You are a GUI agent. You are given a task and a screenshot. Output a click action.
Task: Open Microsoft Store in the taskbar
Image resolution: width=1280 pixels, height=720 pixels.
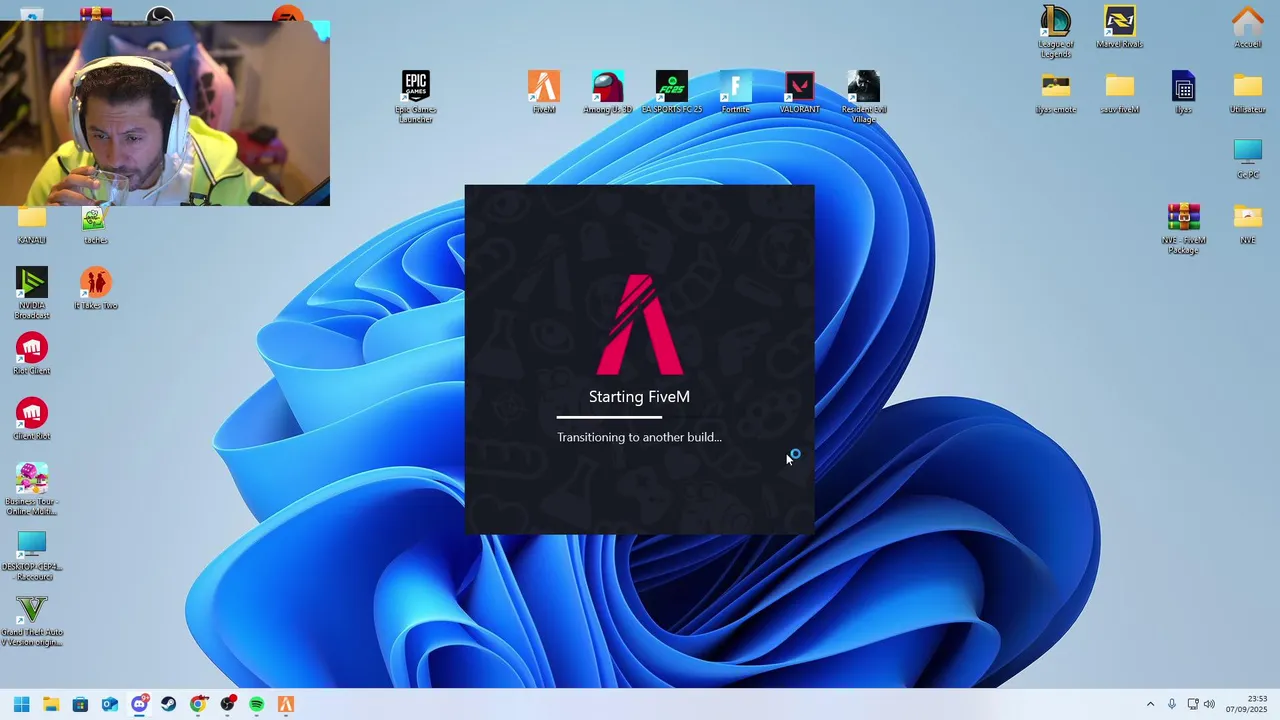(x=80, y=704)
